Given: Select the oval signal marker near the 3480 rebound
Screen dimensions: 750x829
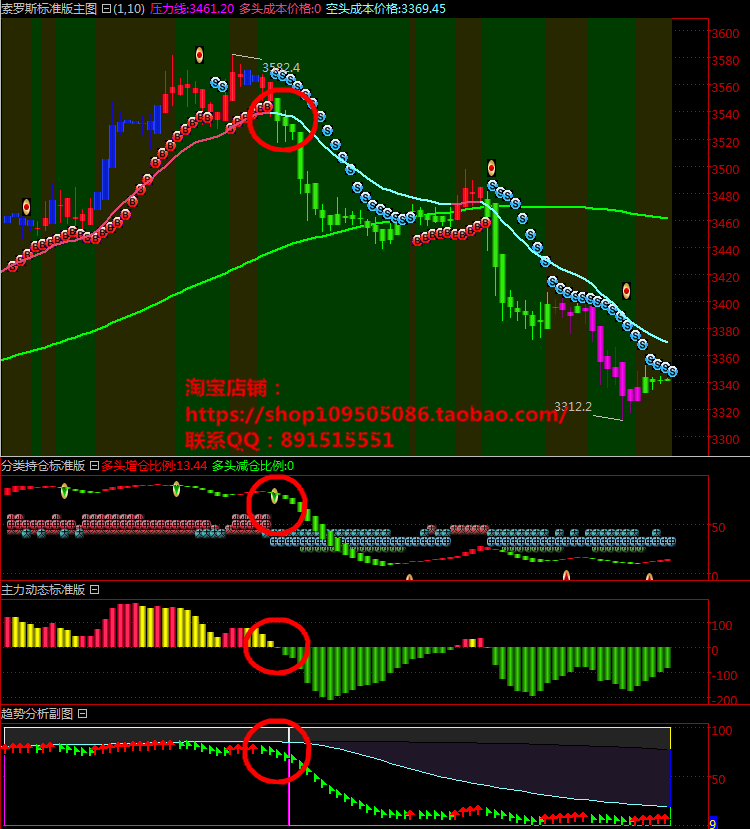Looking at the screenshot, I should pyautogui.click(x=491, y=167).
